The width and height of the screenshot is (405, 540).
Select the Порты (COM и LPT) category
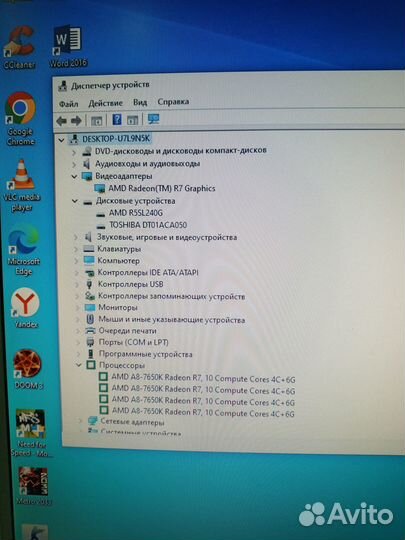click(133, 342)
